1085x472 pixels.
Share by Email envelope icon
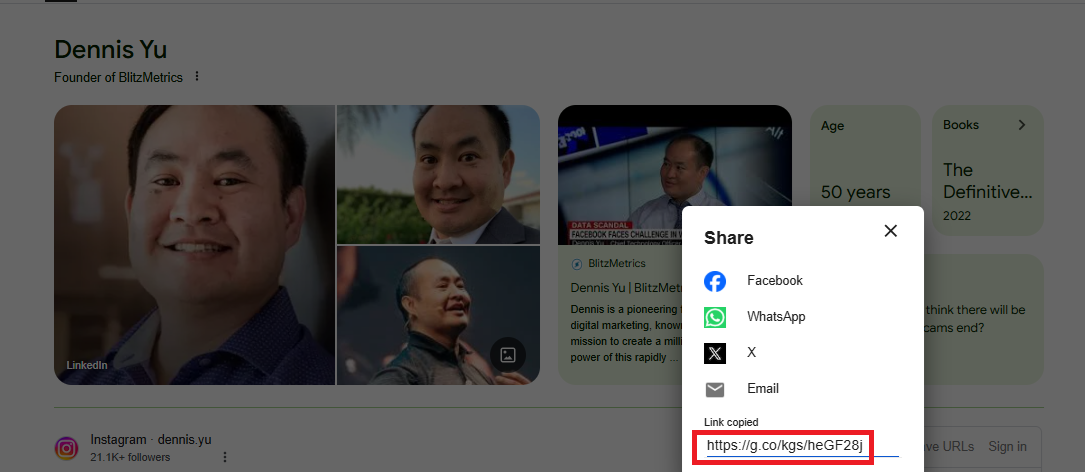(715, 390)
